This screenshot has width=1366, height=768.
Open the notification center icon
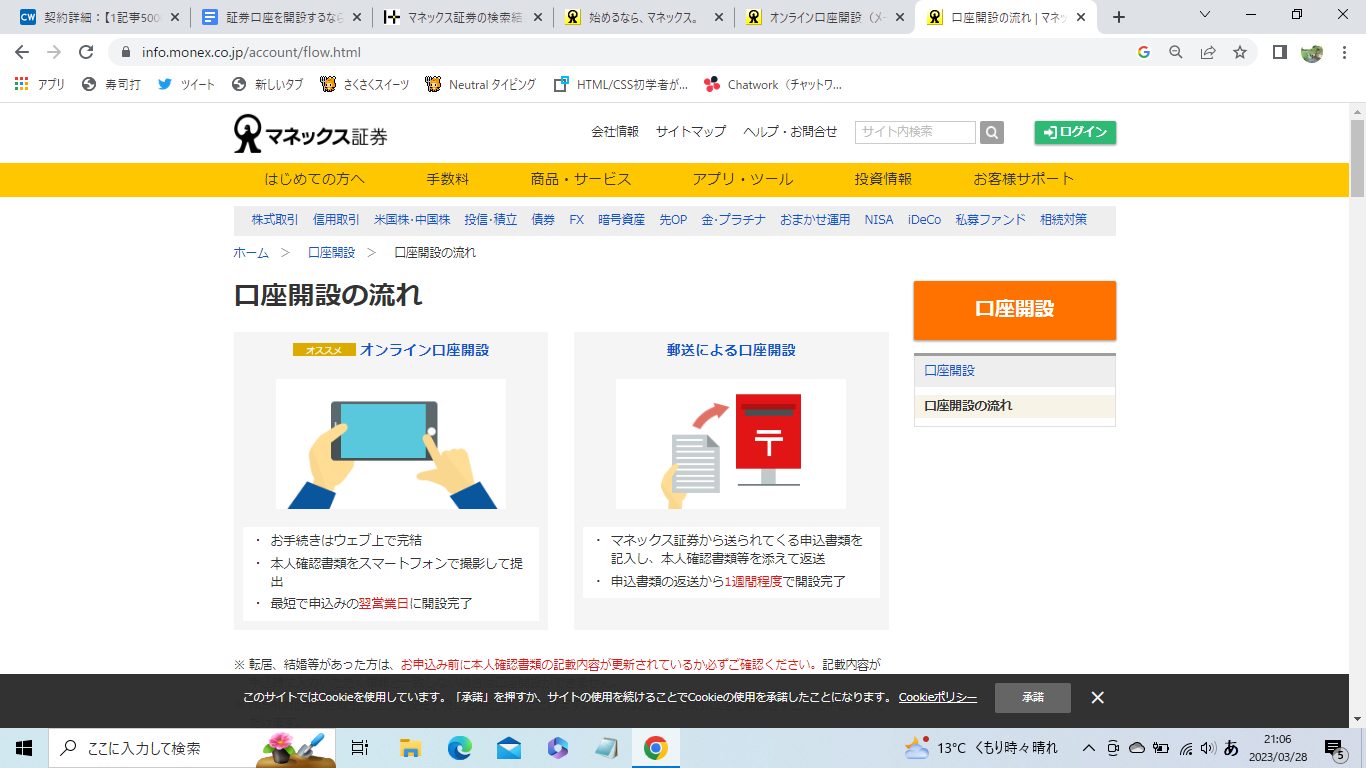click(x=1335, y=748)
